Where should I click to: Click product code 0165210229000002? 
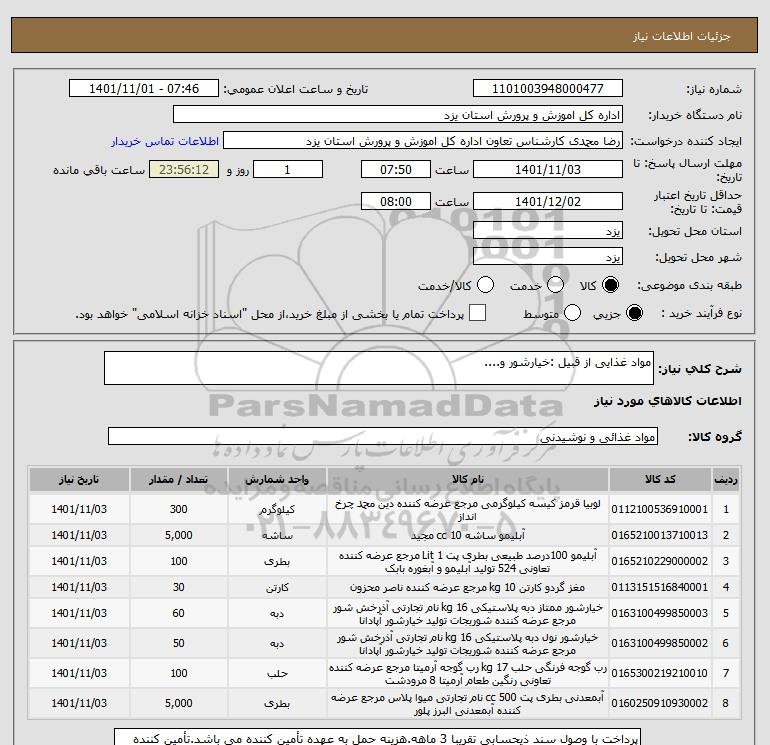click(x=660, y=561)
